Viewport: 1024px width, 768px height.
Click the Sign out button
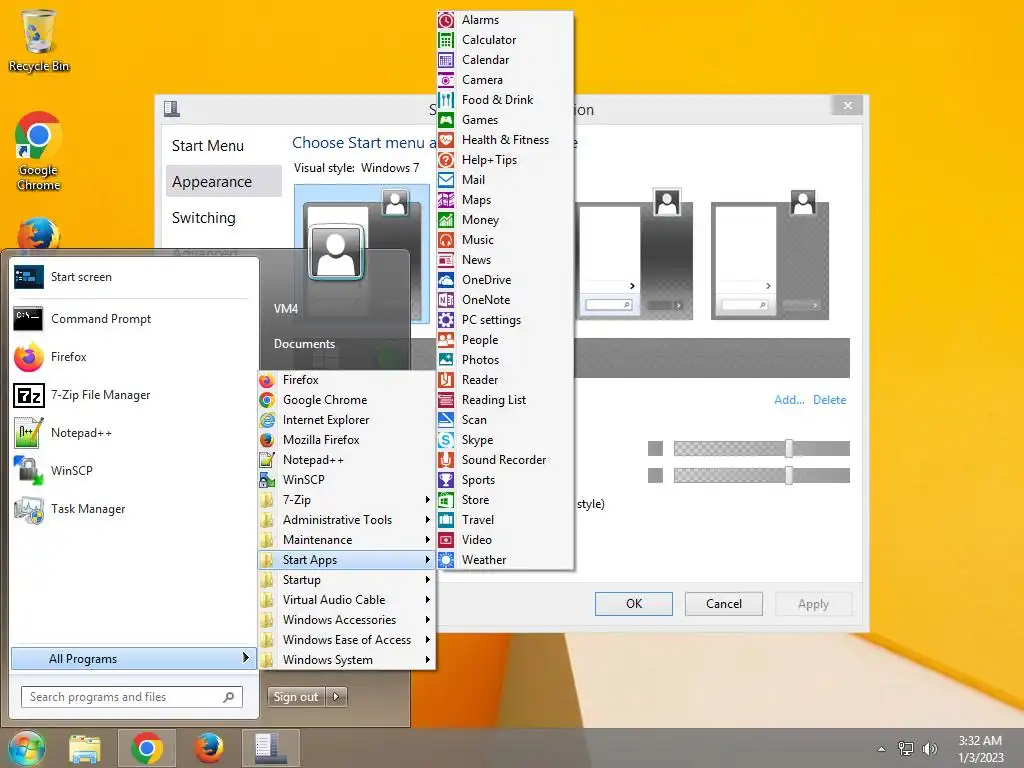click(296, 697)
